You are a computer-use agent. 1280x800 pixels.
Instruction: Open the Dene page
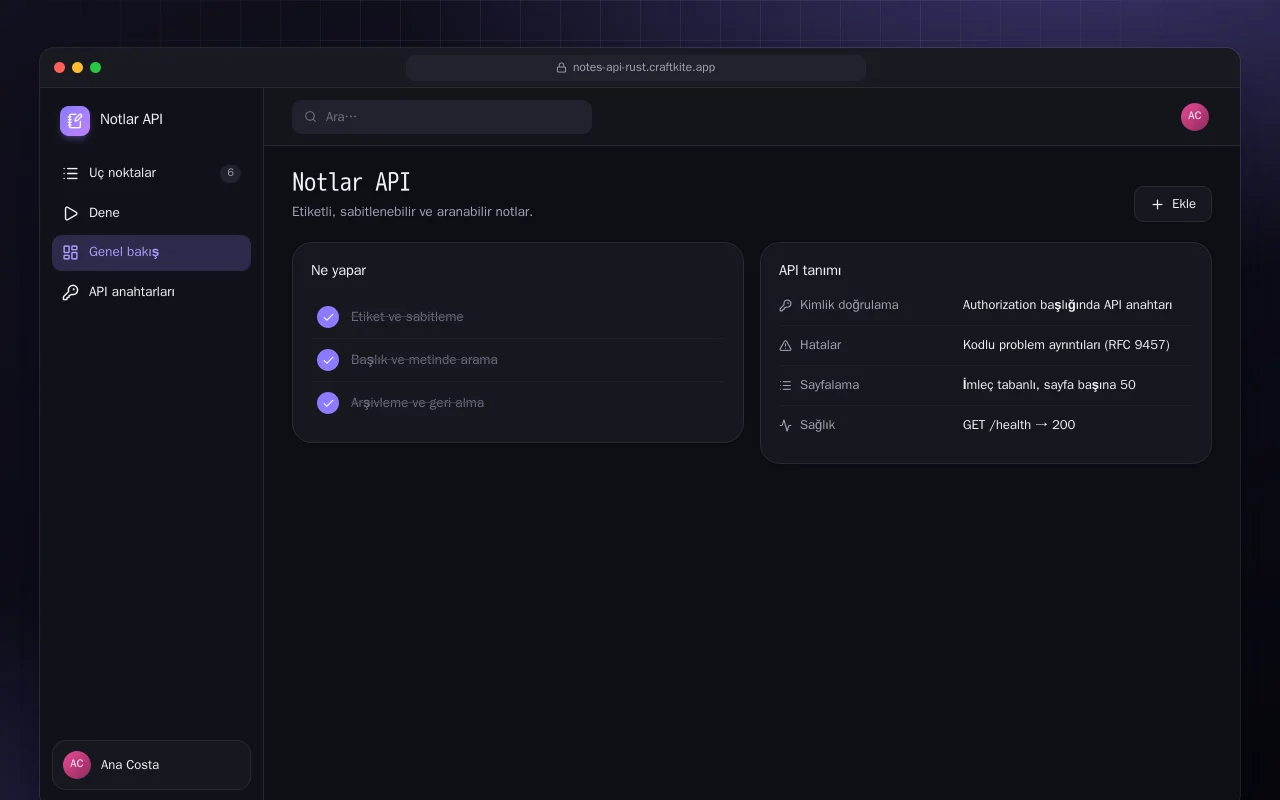coord(151,213)
